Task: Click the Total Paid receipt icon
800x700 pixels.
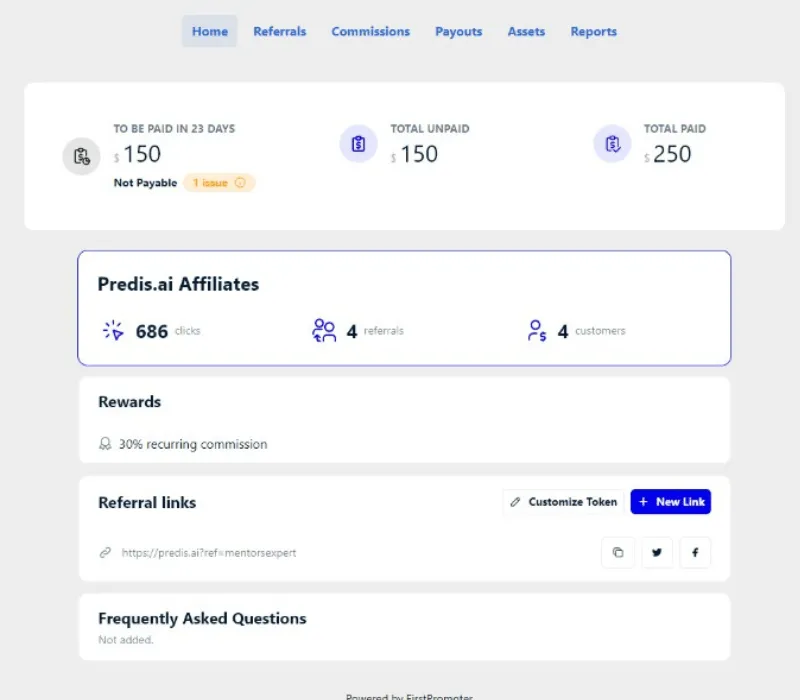Action: tap(612, 144)
